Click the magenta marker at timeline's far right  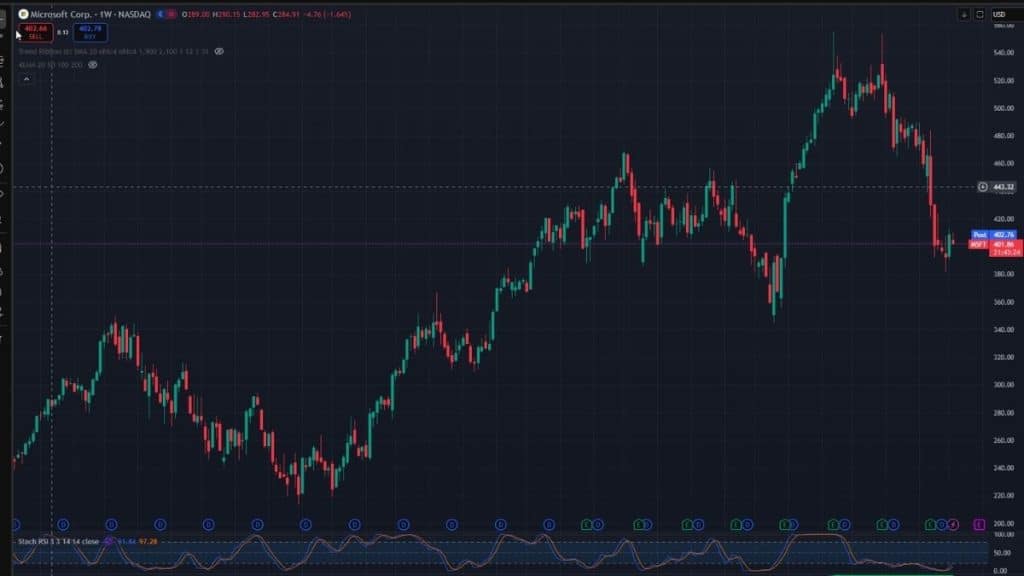(978, 523)
